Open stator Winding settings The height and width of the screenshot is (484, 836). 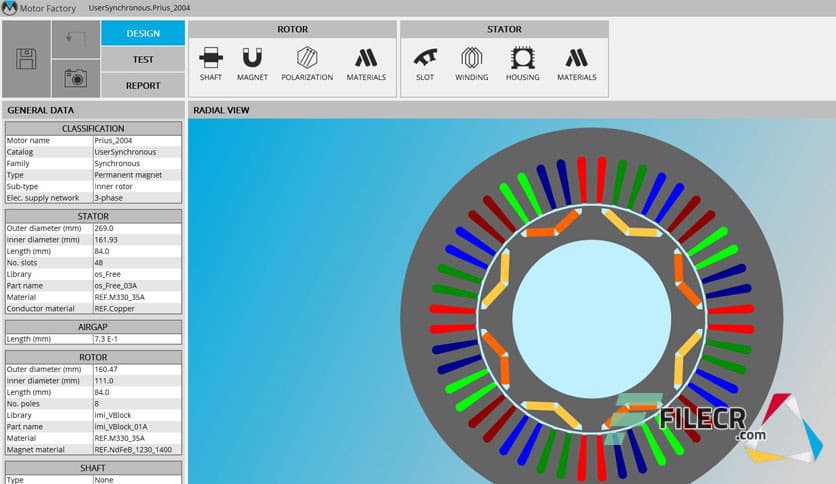[471, 64]
